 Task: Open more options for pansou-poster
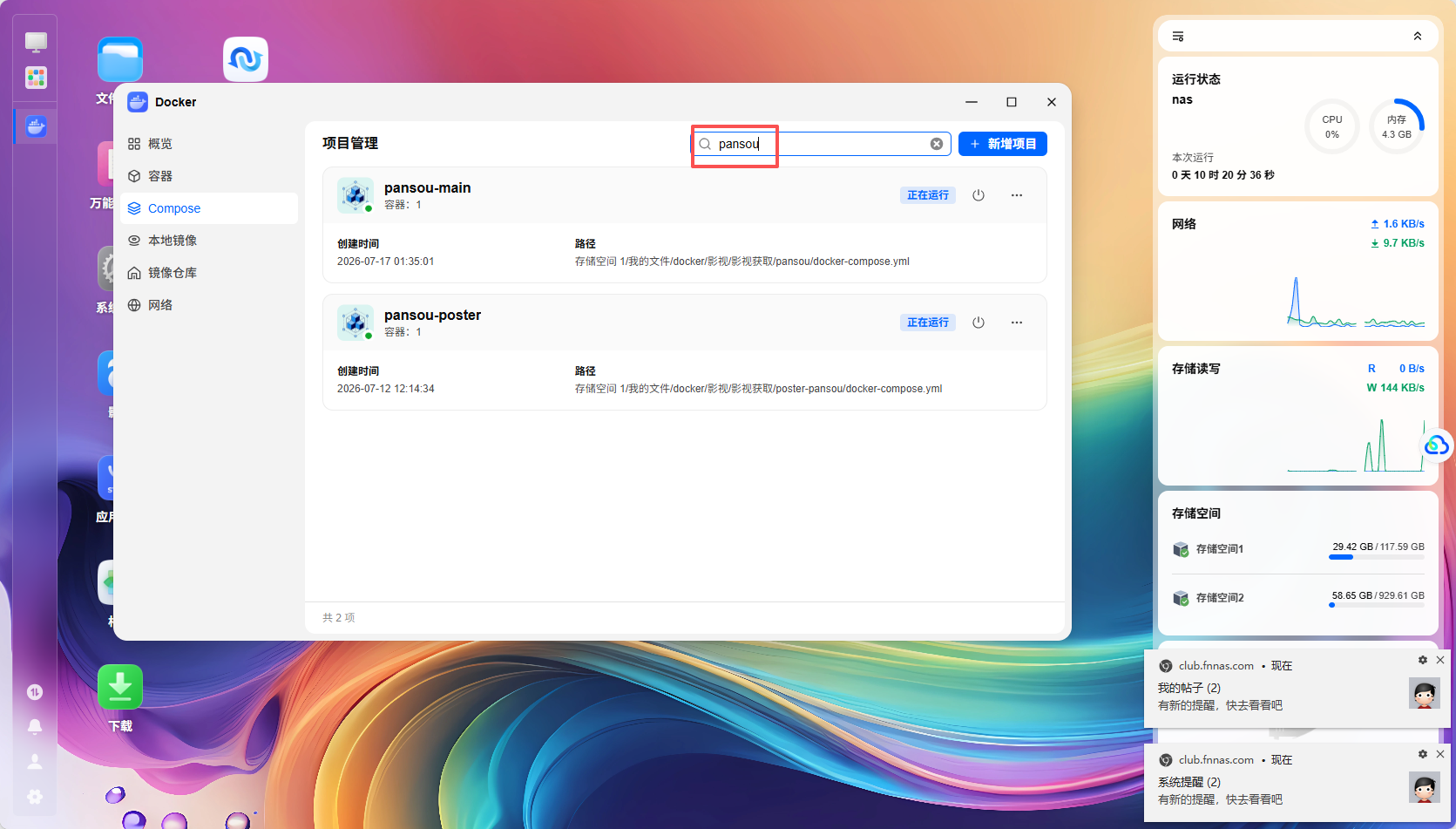click(1017, 323)
